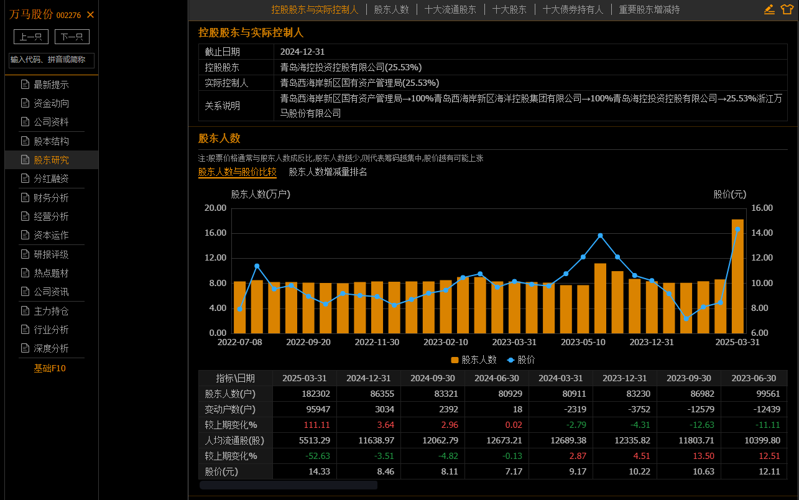Switch to 控股股东与实际控制人 top tab
The image size is (799, 500).
pos(314,10)
